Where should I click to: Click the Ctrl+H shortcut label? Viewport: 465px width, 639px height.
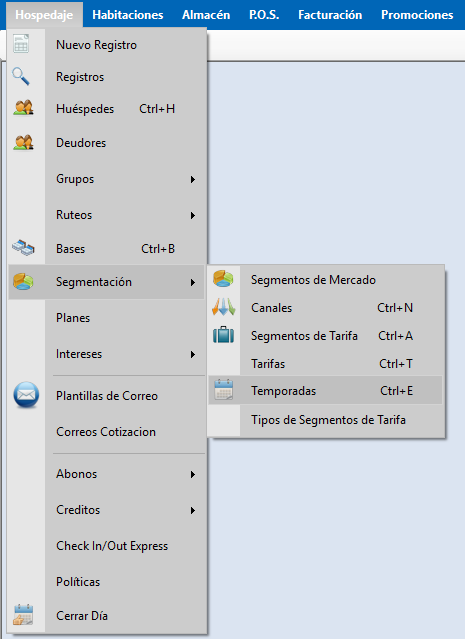coord(157,109)
